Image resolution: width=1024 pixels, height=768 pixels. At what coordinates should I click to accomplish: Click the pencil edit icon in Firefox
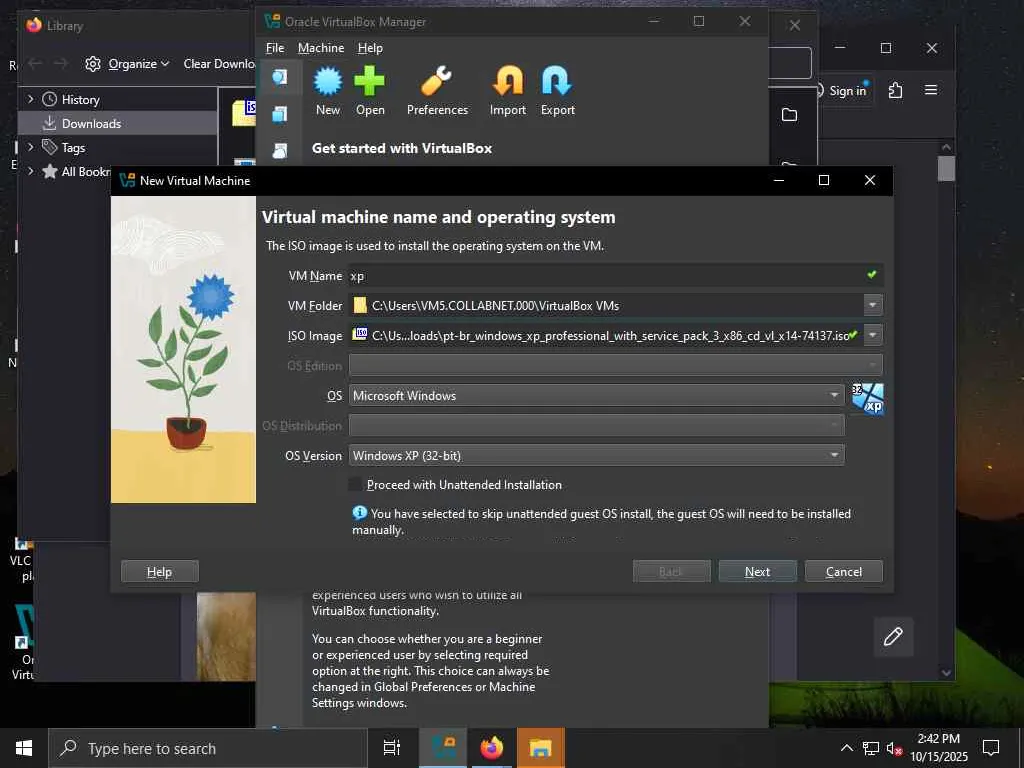pyautogui.click(x=893, y=636)
